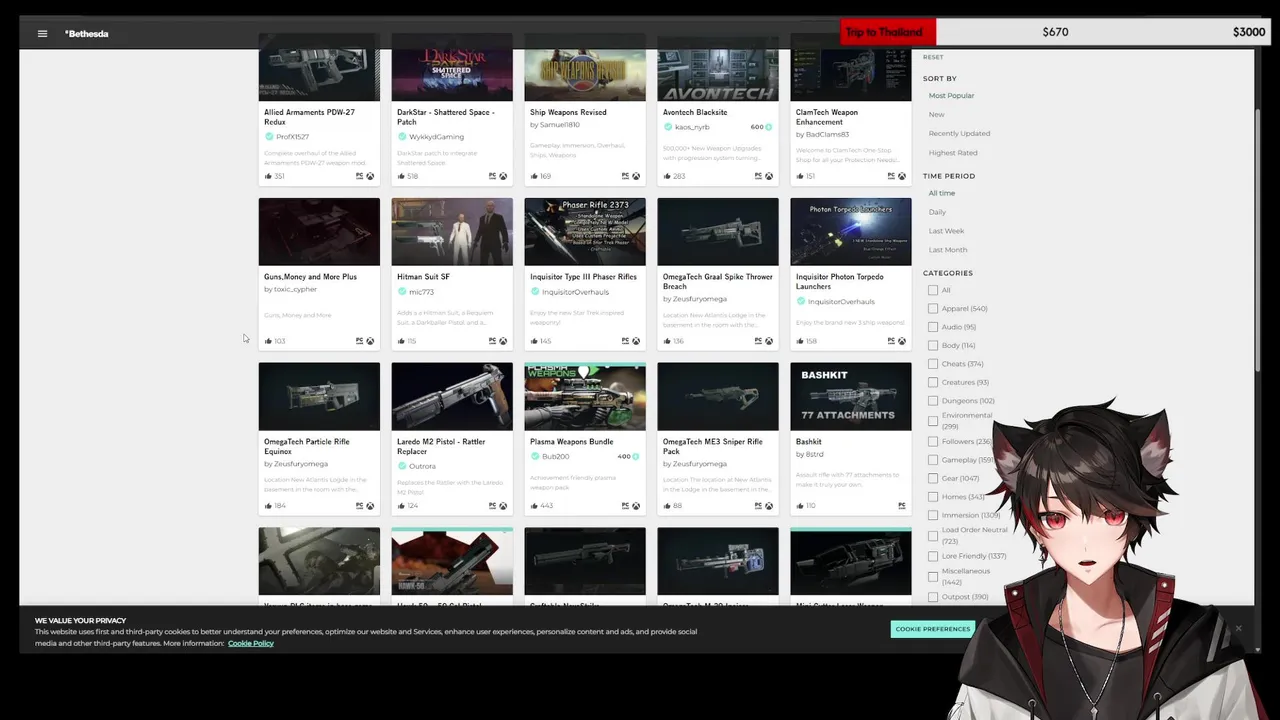Open the InquisitorOverhauls author link on the Phaser Rifles card
Viewport: 1280px width, 720px height.
(x=575, y=292)
